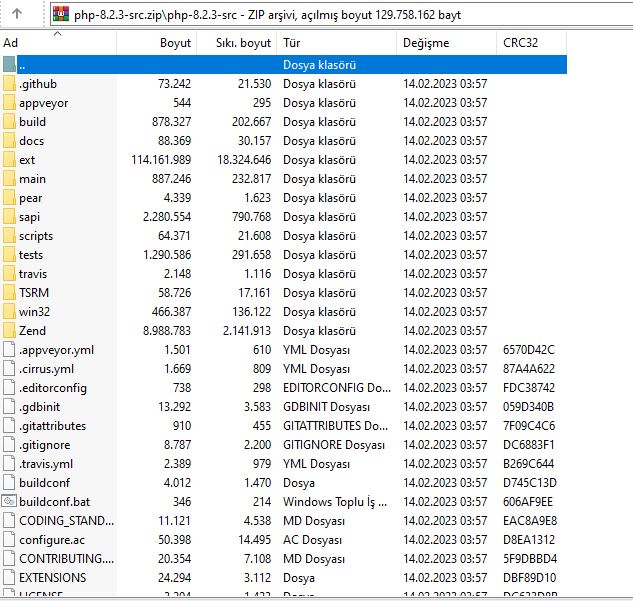The width and height of the screenshot is (633, 601).
Task: Sort files by the Tür column header
Action: (336, 43)
